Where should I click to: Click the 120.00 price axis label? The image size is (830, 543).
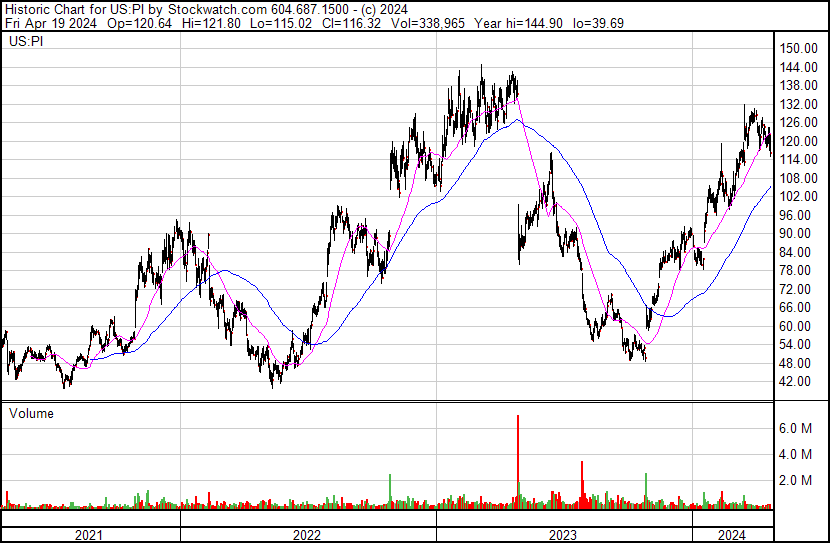pyautogui.click(x=799, y=141)
